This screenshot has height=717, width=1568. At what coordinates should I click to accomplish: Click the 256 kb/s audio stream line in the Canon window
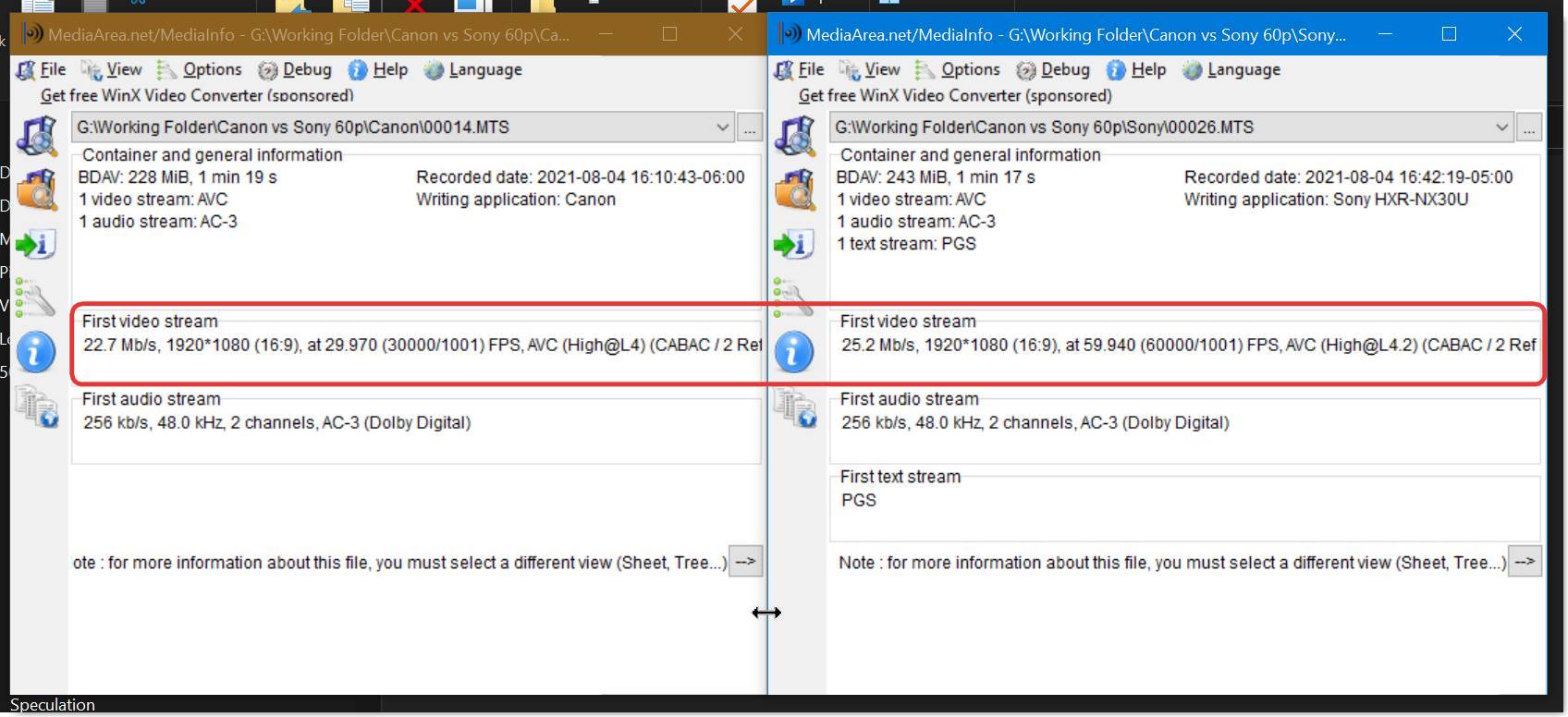(277, 423)
